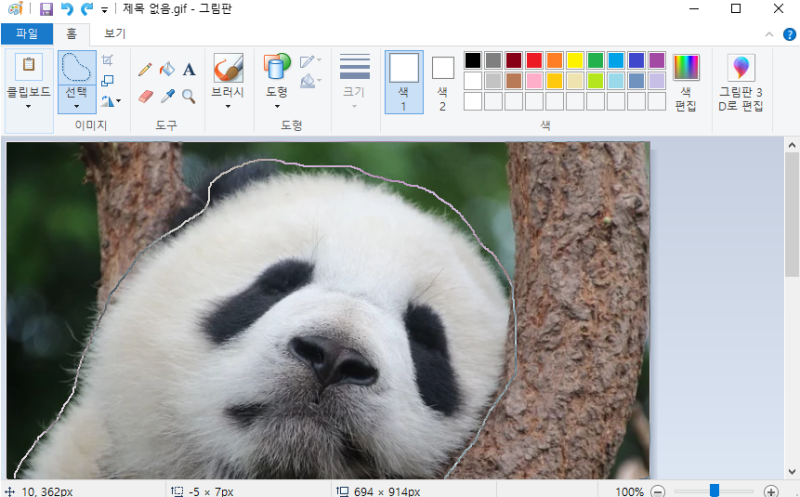Pick the turquoise blue color swatch
800x497 pixels.
tap(616, 60)
